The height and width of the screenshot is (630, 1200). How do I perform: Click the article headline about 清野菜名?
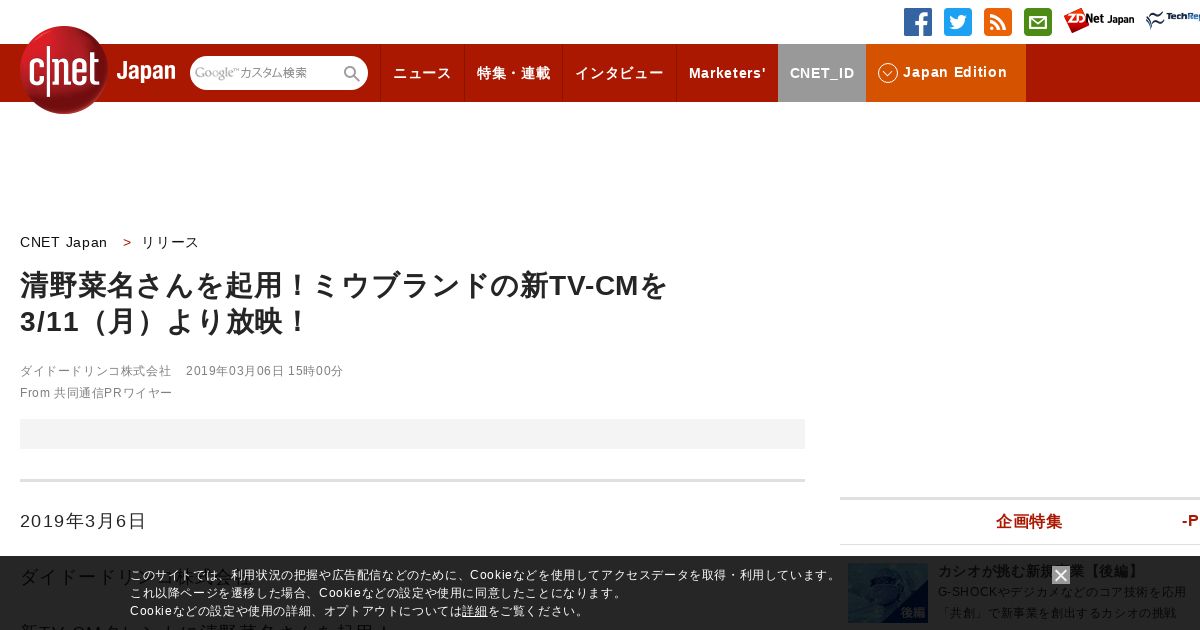point(343,304)
